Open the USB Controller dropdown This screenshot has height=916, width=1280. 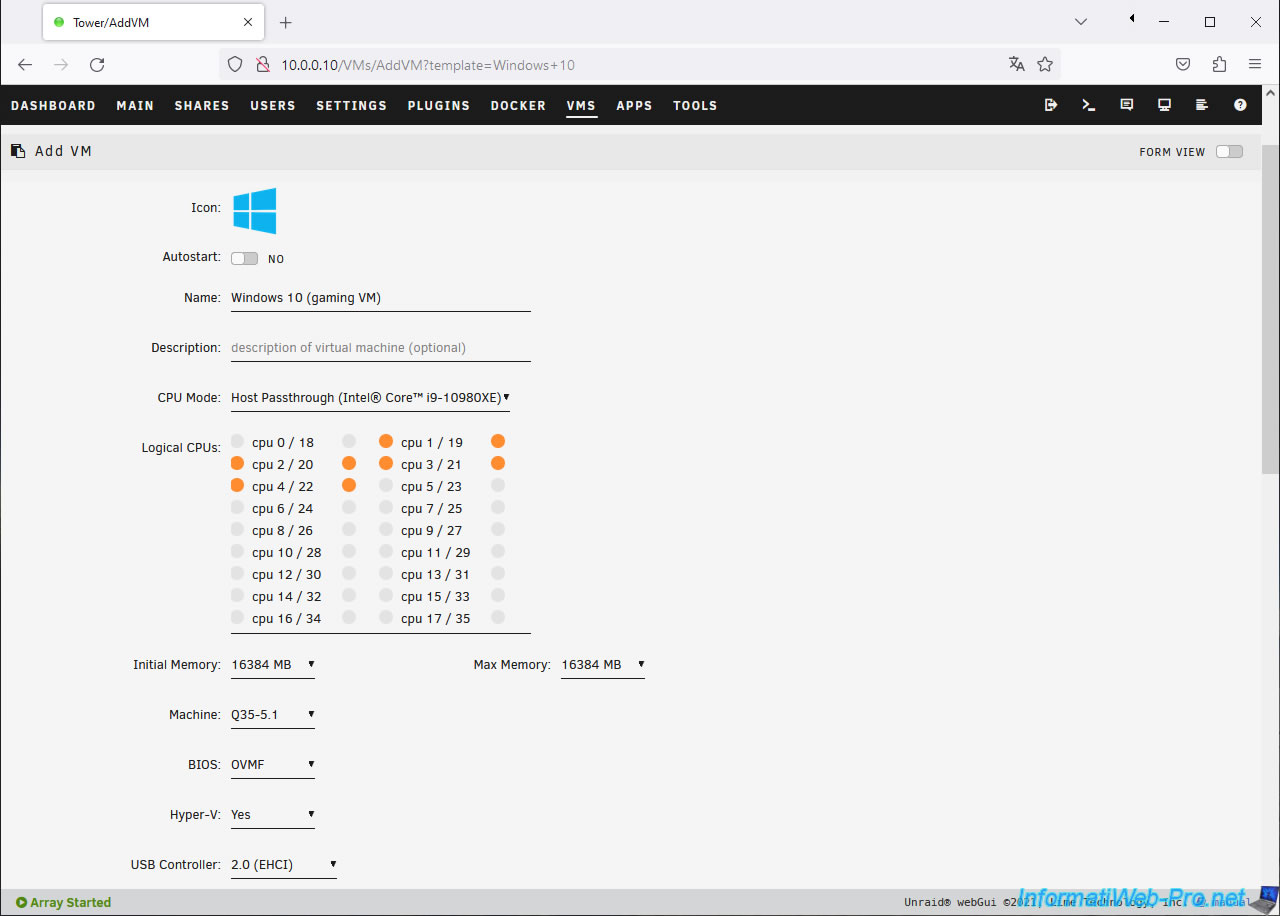tap(284, 865)
